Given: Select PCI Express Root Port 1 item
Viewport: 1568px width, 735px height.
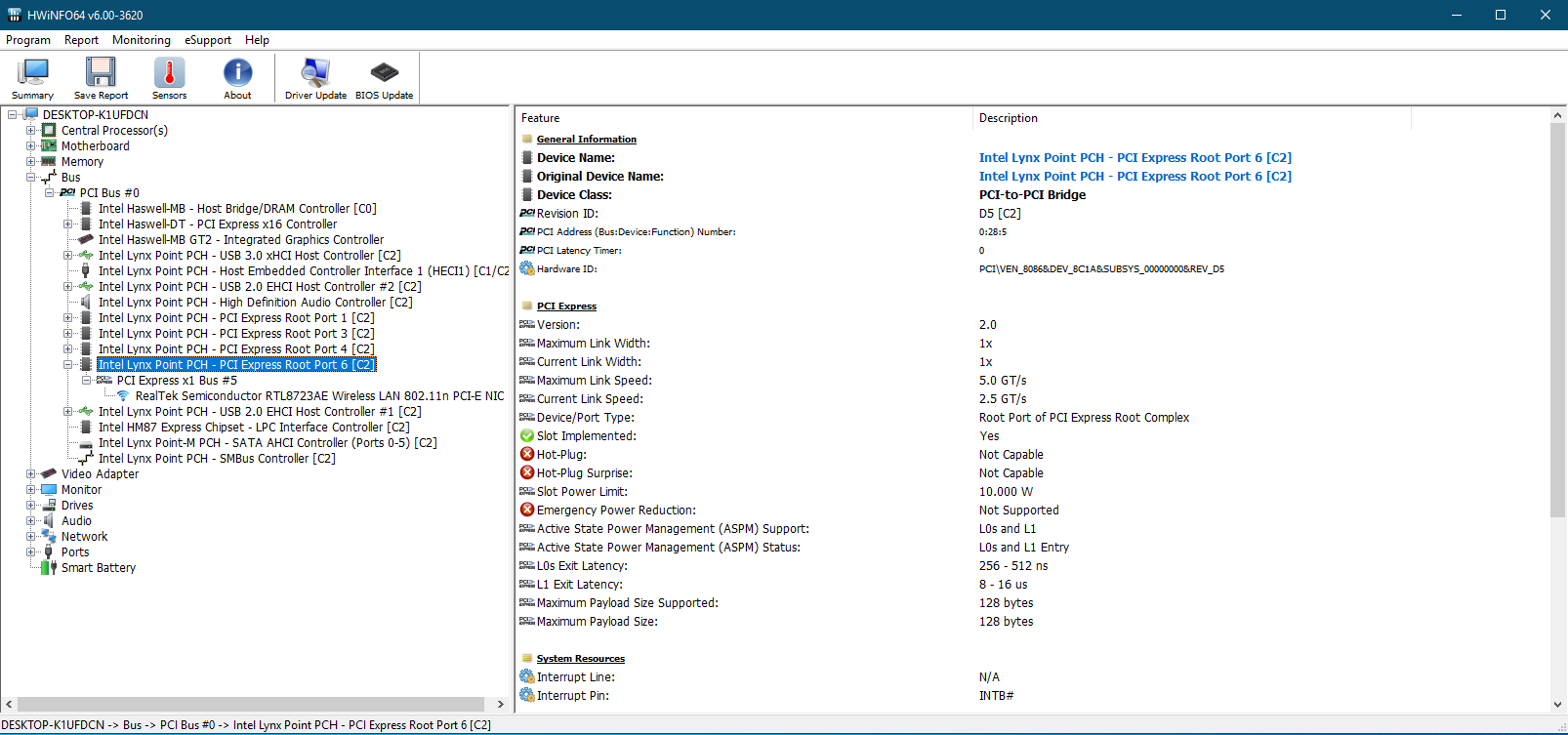Looking at the screenshot, I should (x=236, y=318).
